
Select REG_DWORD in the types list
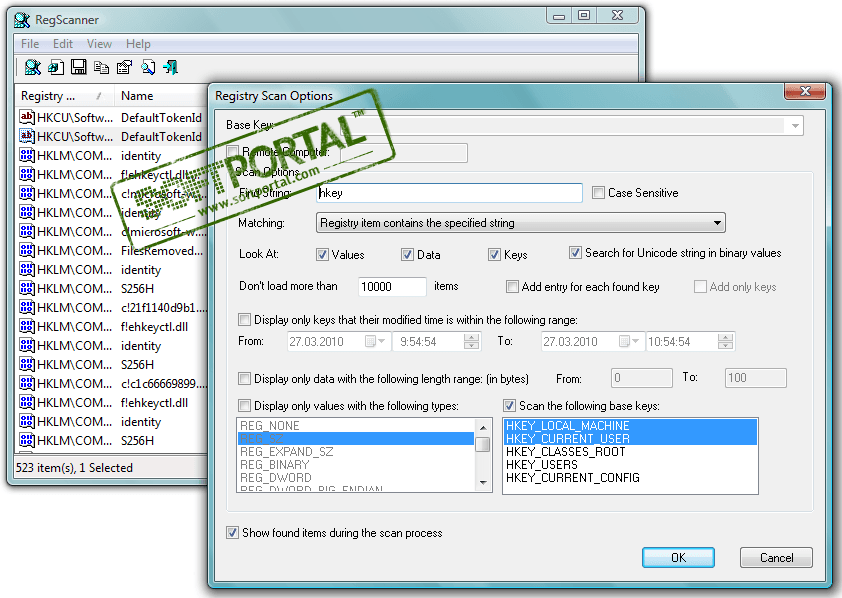(355, 477)
